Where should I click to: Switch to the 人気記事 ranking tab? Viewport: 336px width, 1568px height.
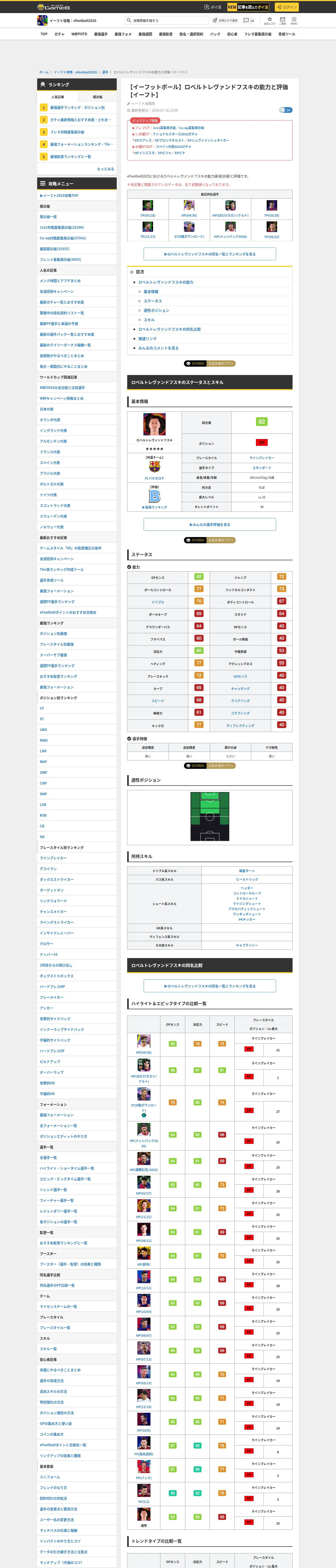click(58, 97)
